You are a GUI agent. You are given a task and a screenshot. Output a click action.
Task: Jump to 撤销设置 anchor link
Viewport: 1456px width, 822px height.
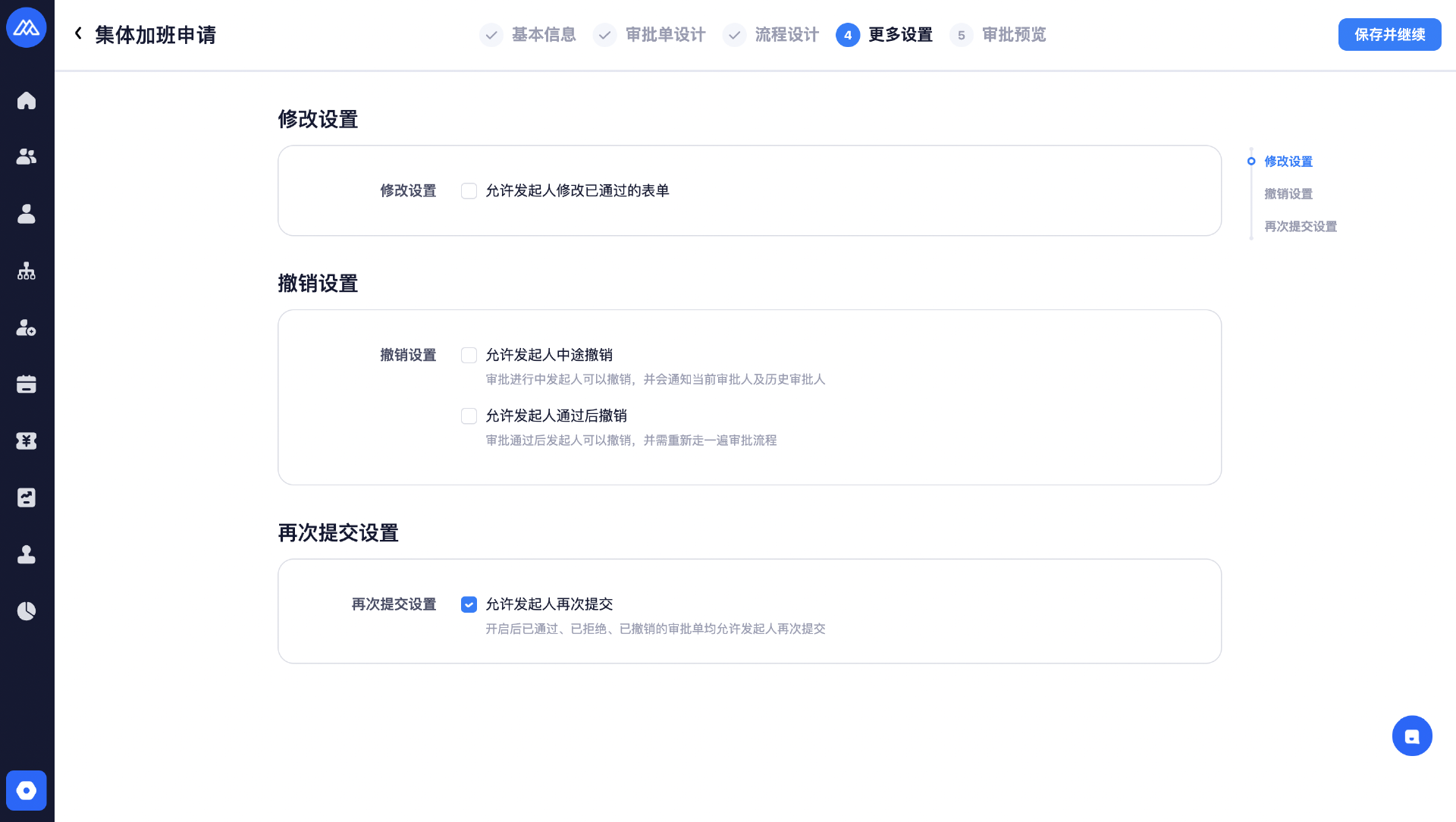coord(1288,194)
